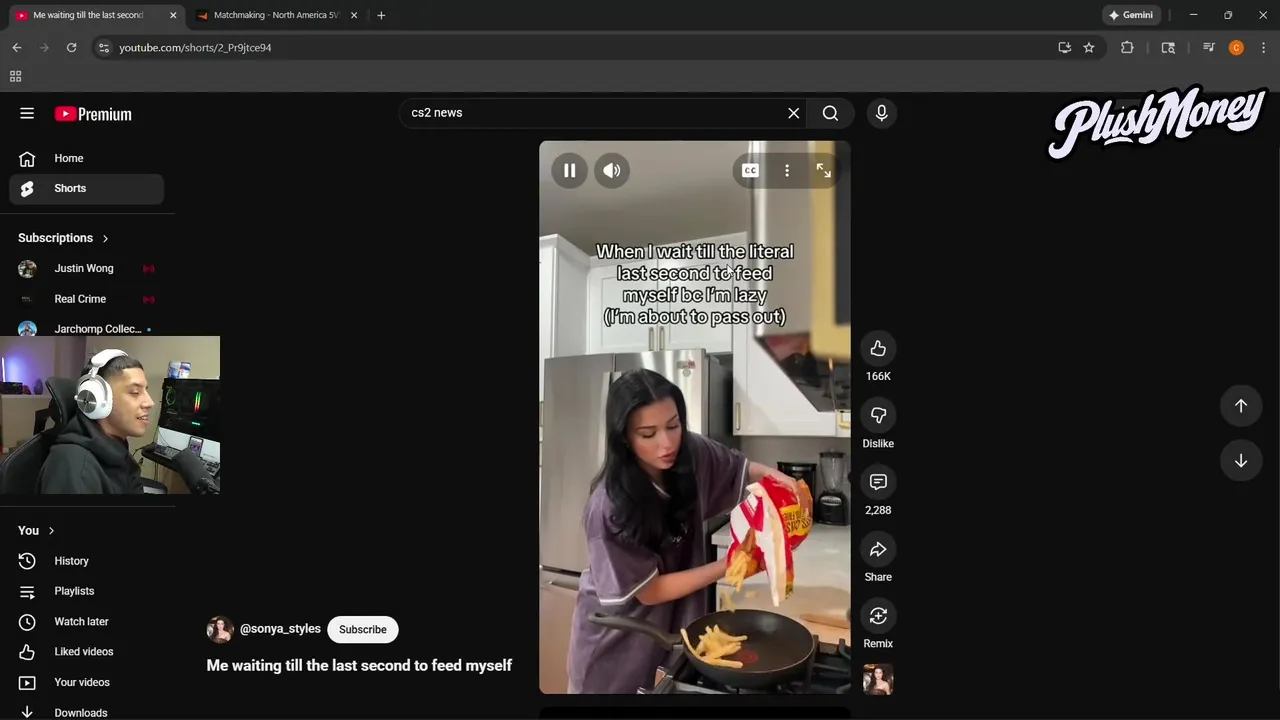Run search with the magnifier button
This screenshot has width=1280, height=720.
coord(830,113)
